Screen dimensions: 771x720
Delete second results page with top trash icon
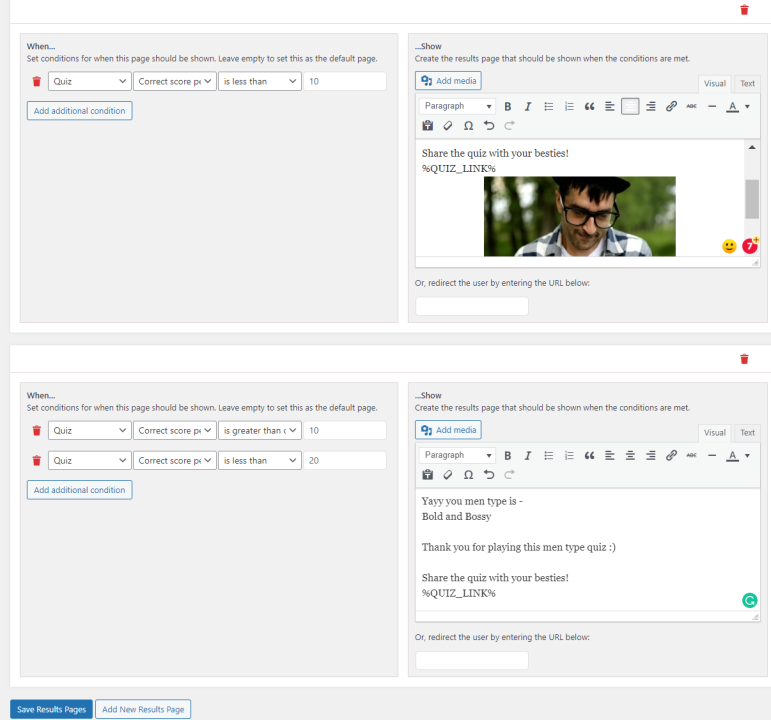(x=744, y=359)
